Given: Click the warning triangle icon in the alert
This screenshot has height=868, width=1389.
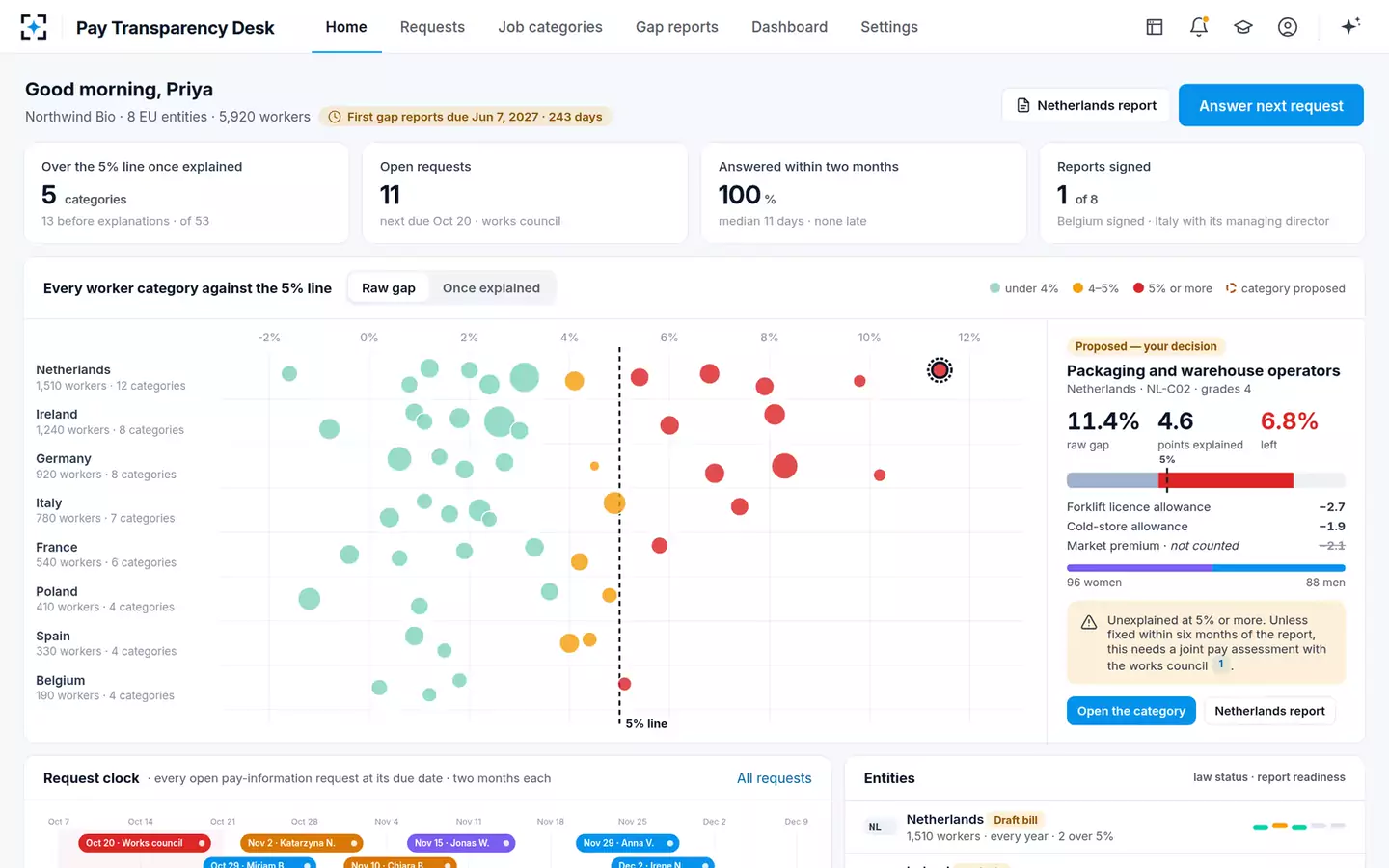Looking at the screenshot, I should 1088,622.
